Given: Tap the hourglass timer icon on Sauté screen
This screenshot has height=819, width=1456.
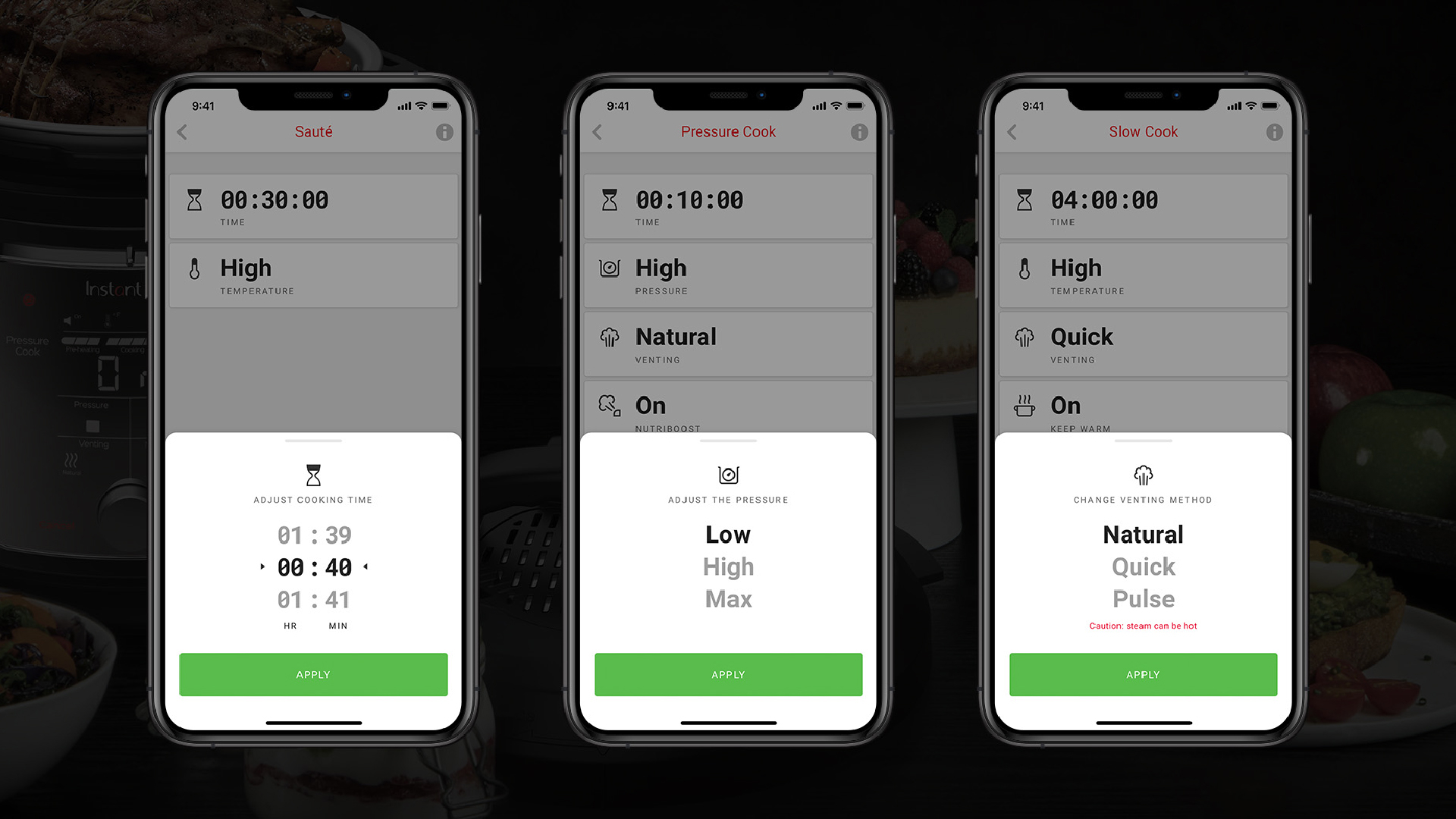Looking at the screenshot, I should (197, 199).
